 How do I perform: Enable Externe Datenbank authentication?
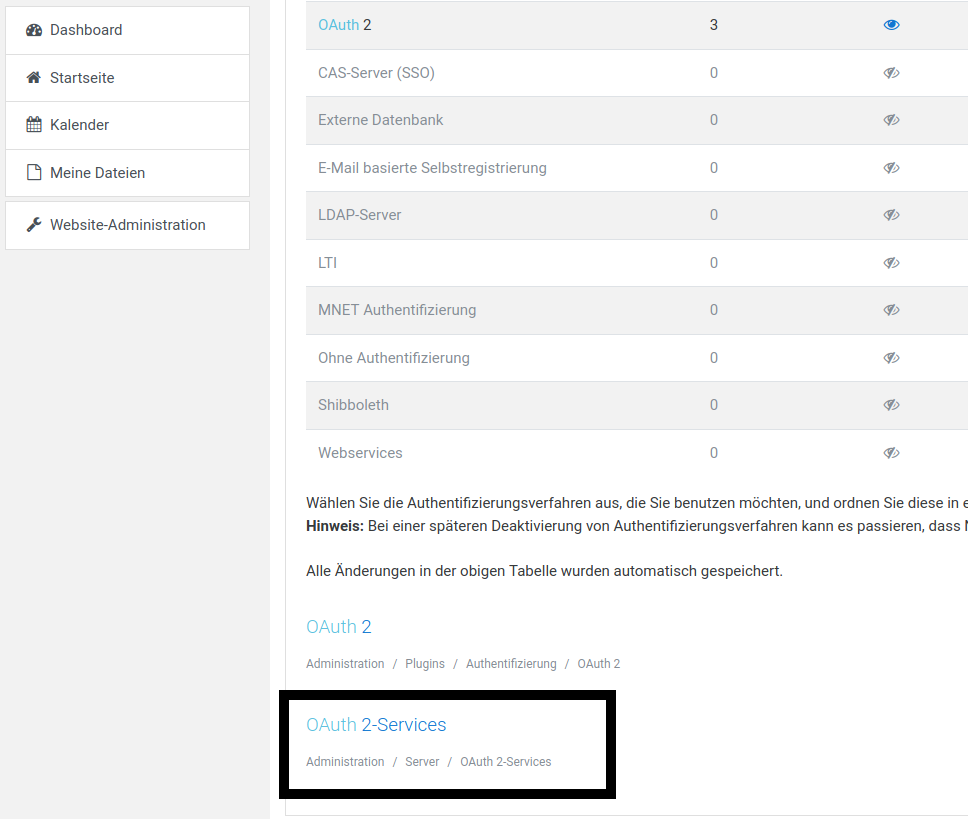[x=892, y=120]
